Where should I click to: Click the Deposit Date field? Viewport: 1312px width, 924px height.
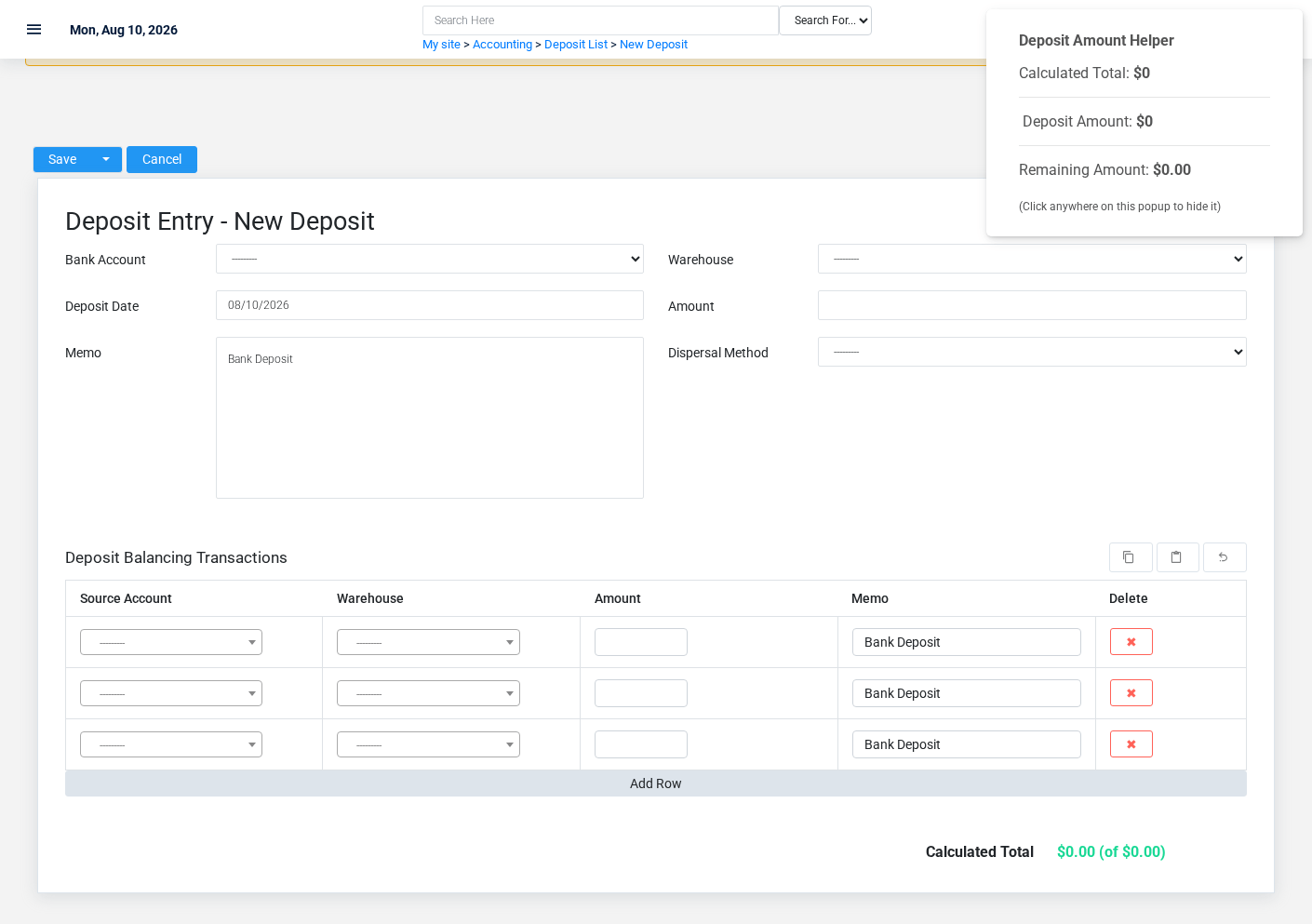pyautogui.click(x=430, y=305)
